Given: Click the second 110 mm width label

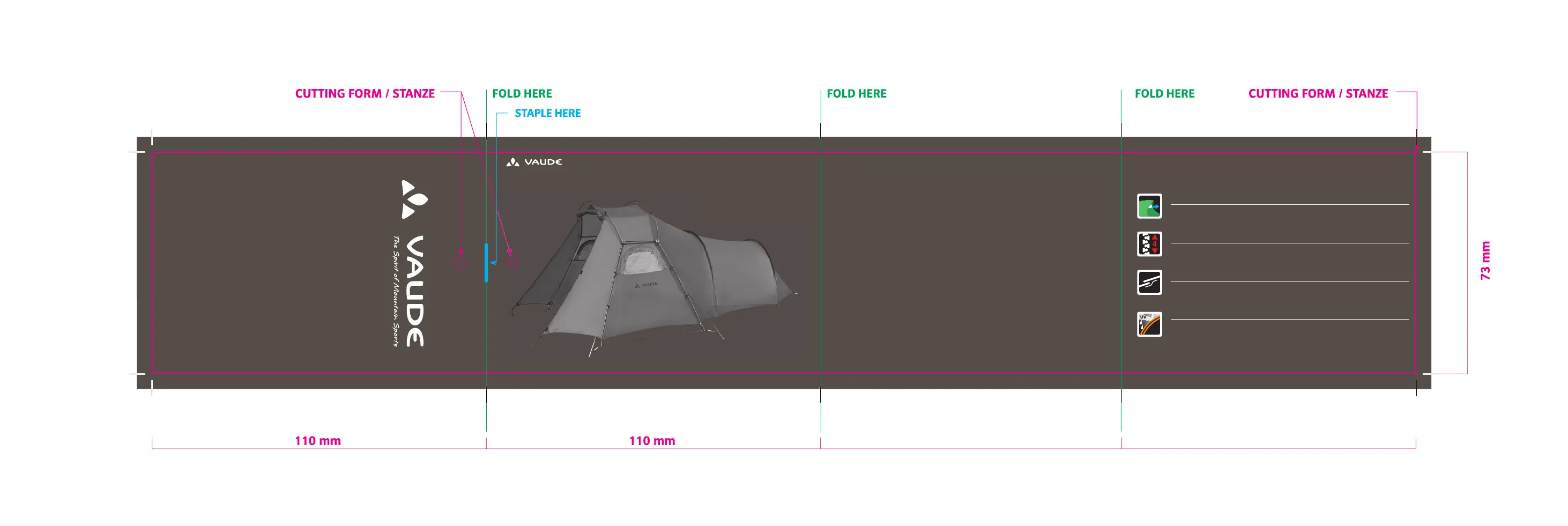Looking at the screenshot, I should (x=652, y=441).
